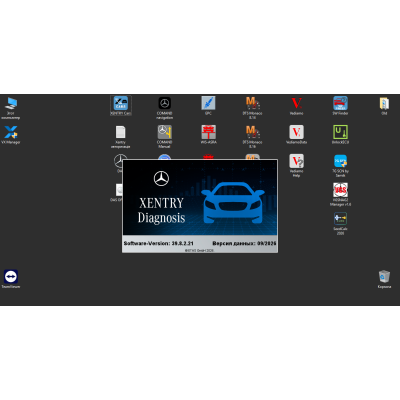The width and height of the screenshot is (400, 400).
Task: Launch the Vediamo shortcut
Action: point(296,106)
